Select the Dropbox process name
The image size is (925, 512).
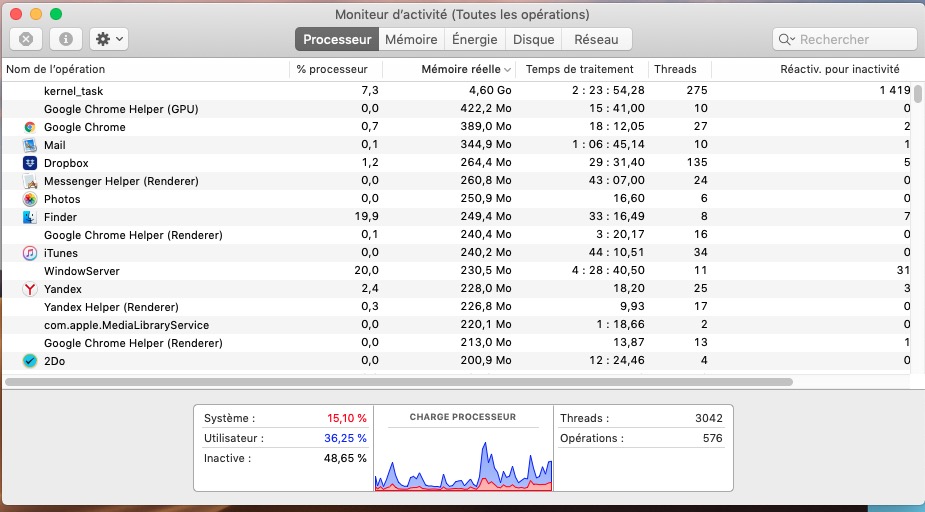tap(66, 163)
